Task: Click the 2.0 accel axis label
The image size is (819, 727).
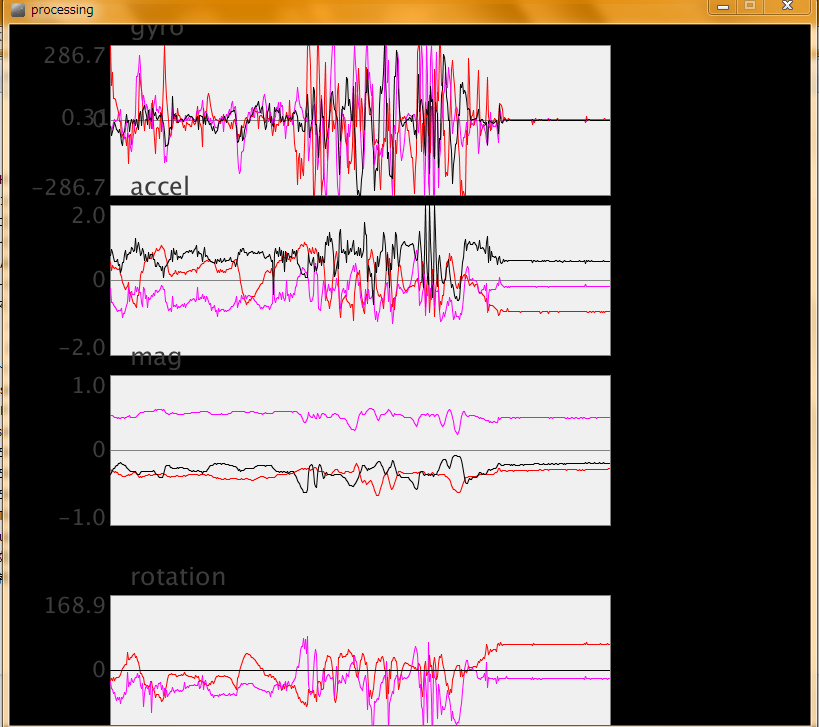Action: [x=89, y=216]
